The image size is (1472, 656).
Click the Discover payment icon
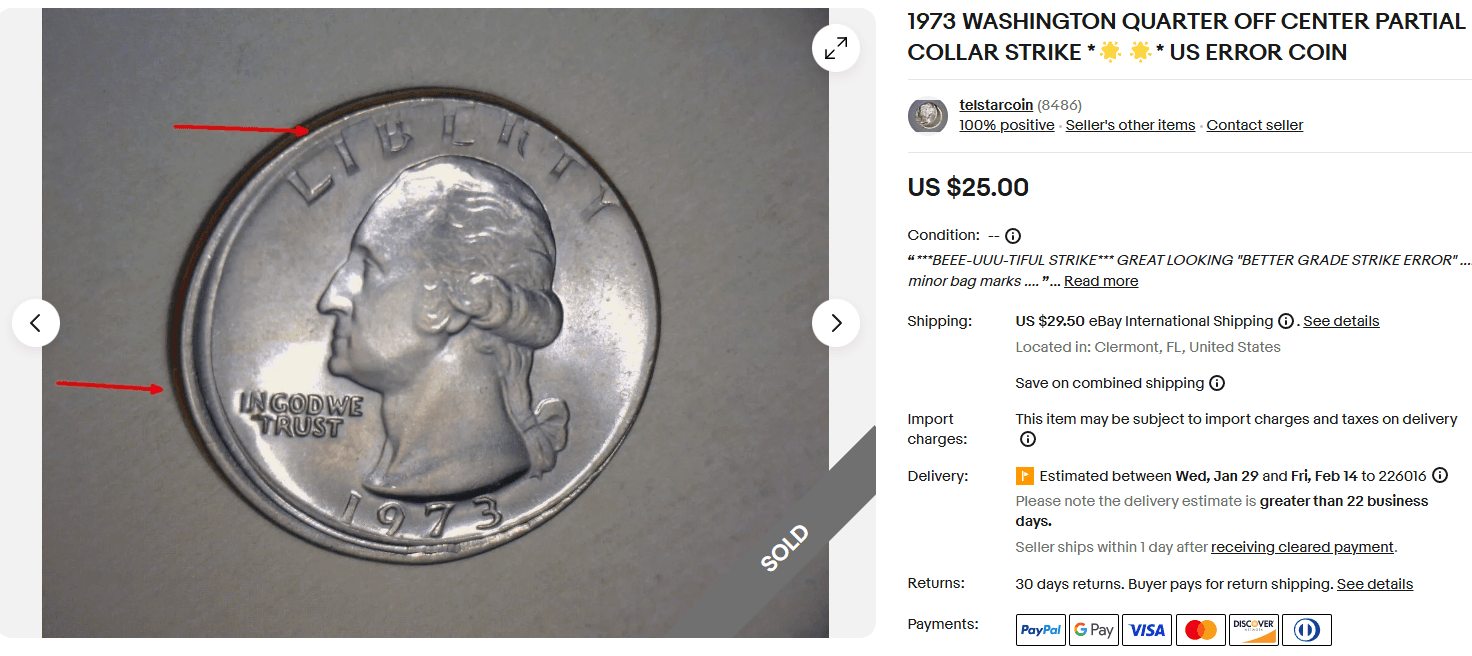[1253, 629]
